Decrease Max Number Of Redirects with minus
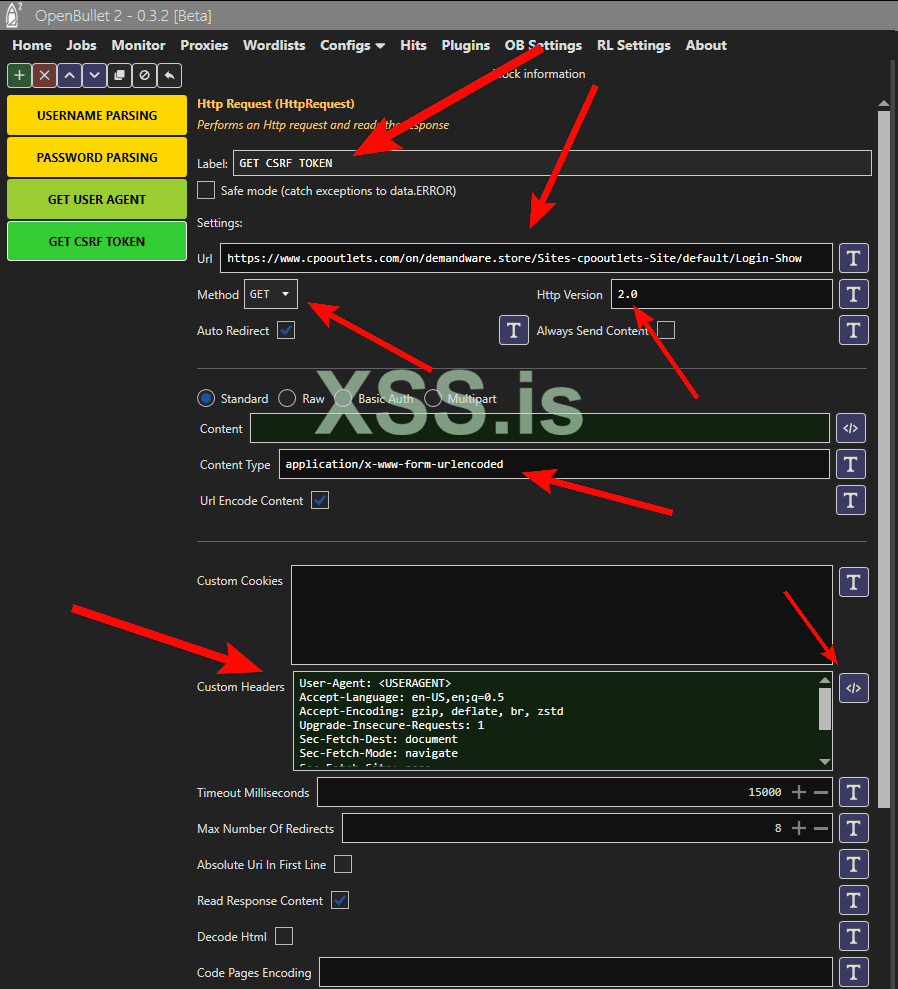898x989 pixels. pyautogui.click(x=820, y=828)
